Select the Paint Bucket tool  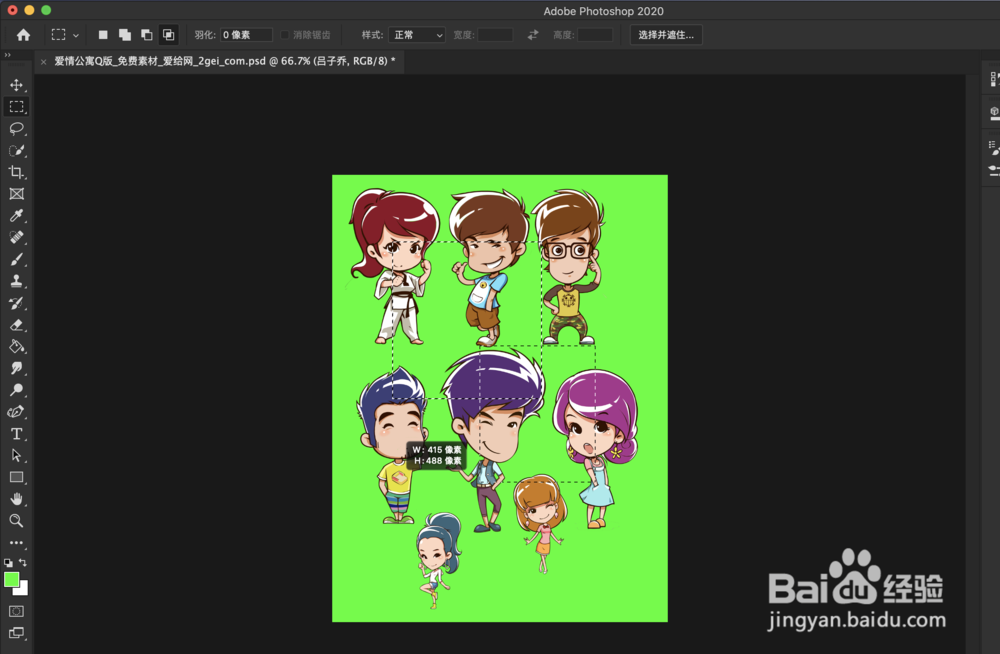(17, 346)
